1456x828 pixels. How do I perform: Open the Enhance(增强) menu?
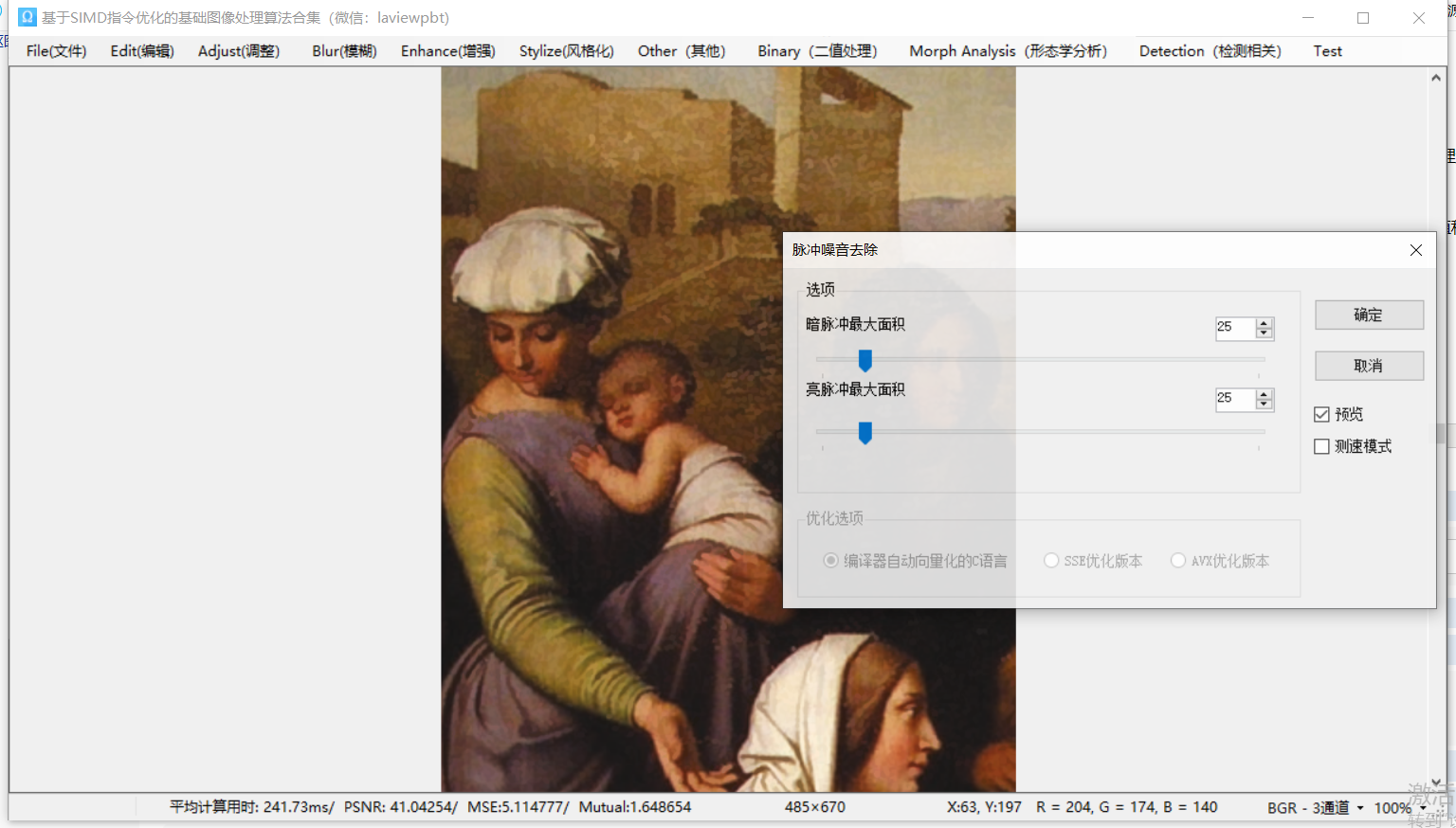tap(447, 51)
